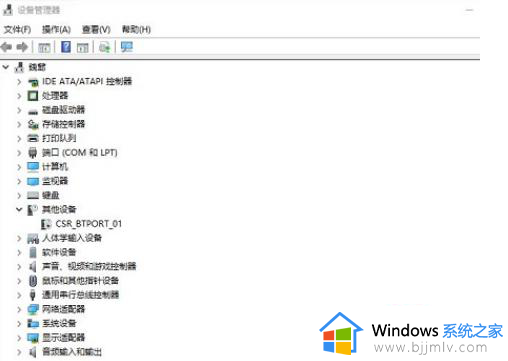Expand the 软件设备 node

coord(19,252)
